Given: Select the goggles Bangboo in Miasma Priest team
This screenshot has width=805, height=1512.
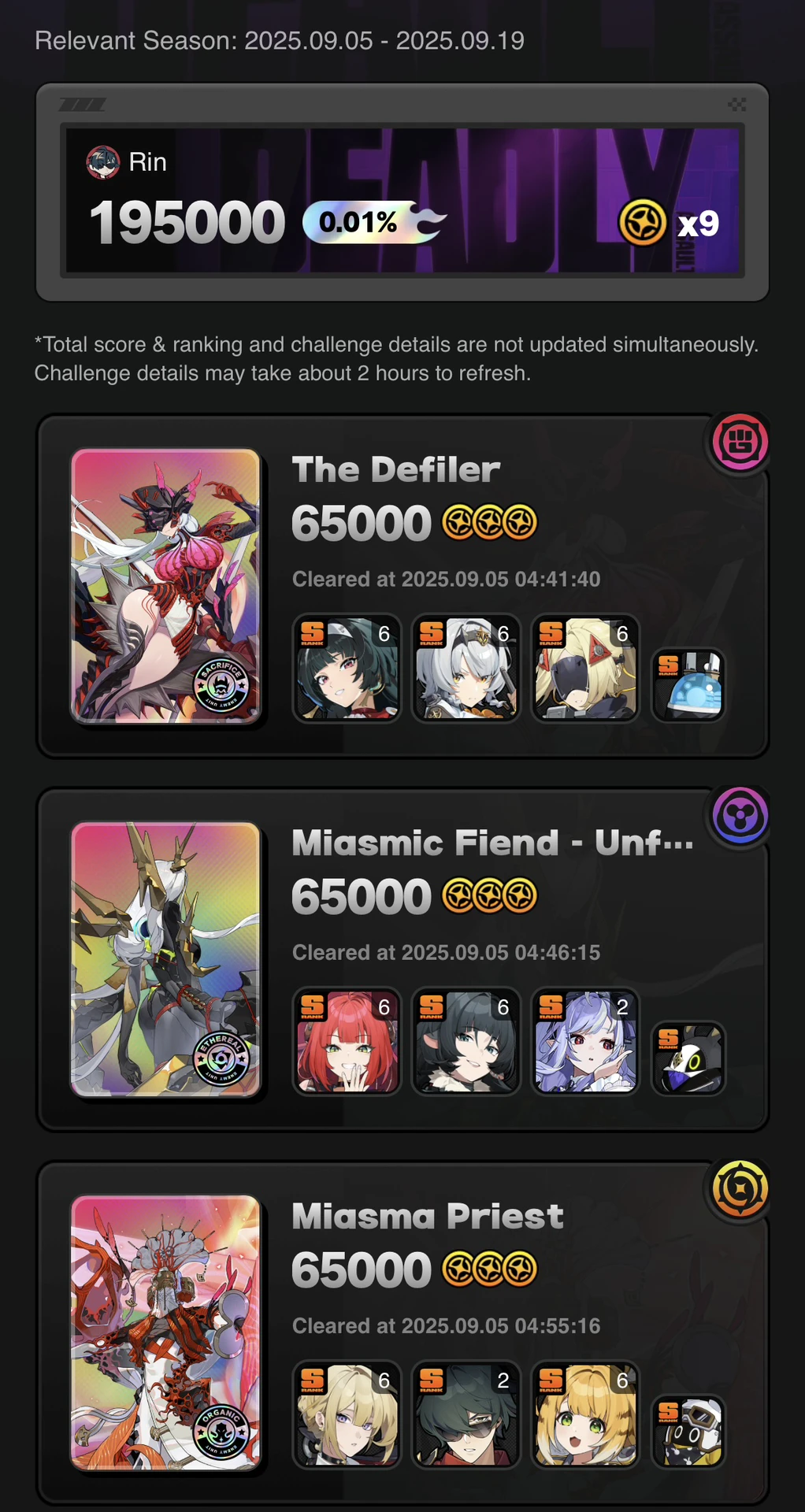Looking at the screenshot, I should [688, 1432].
